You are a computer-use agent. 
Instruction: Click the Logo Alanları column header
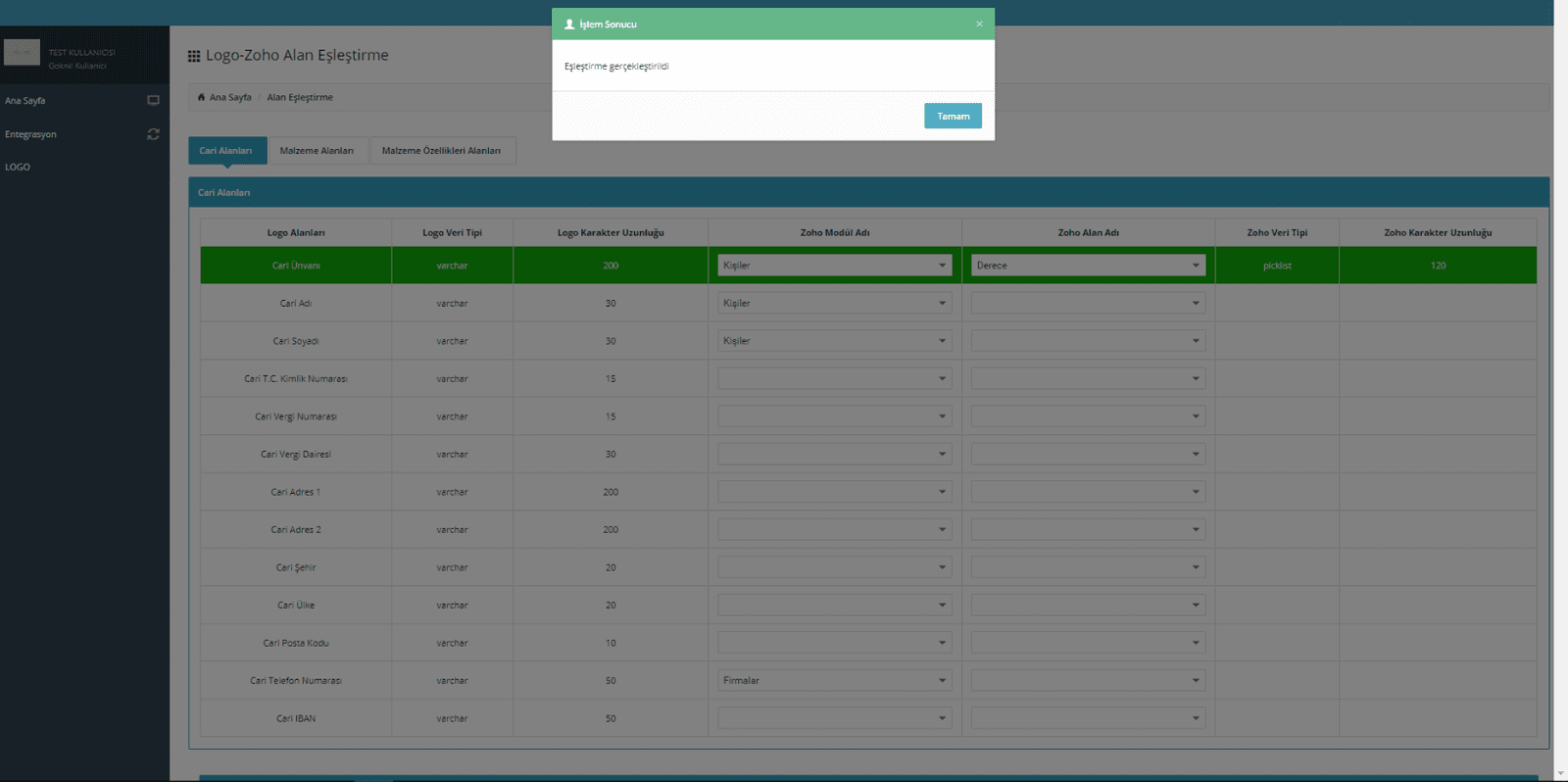296,232
